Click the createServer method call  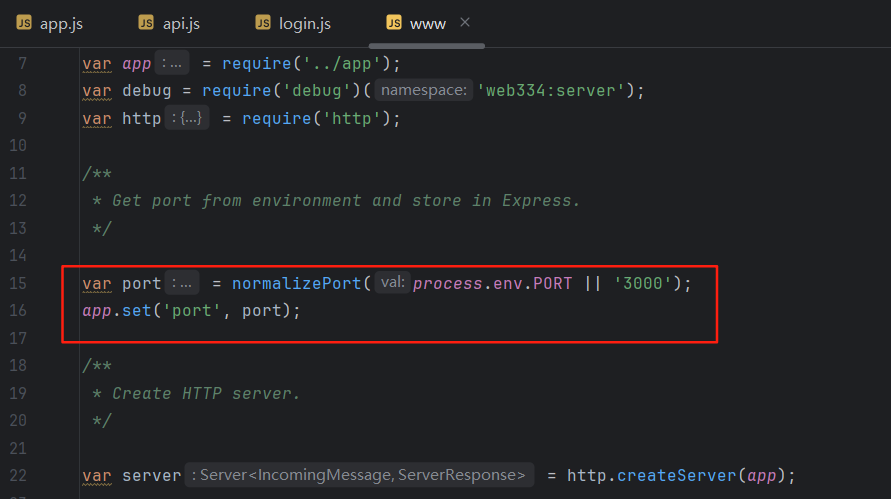676,475
